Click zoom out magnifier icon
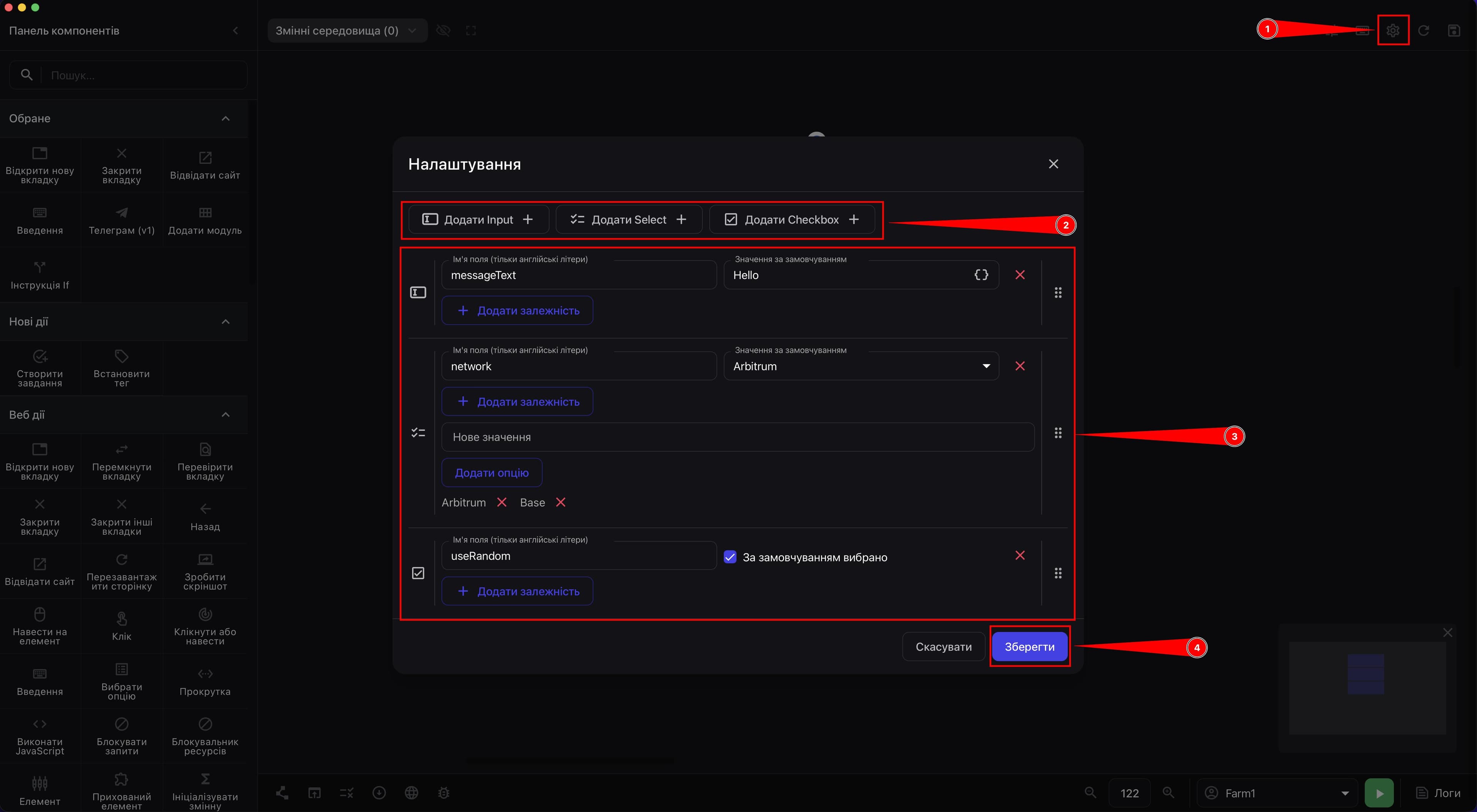The height and width of the screenshot is (812, 1477). (x=1090, y=792)
